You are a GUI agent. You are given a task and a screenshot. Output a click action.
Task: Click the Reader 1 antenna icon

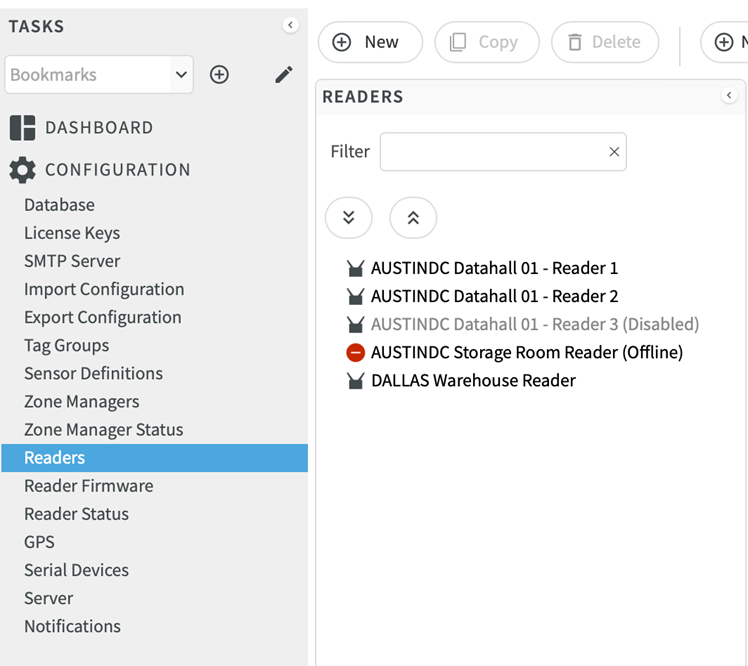[x=355, y=269]
